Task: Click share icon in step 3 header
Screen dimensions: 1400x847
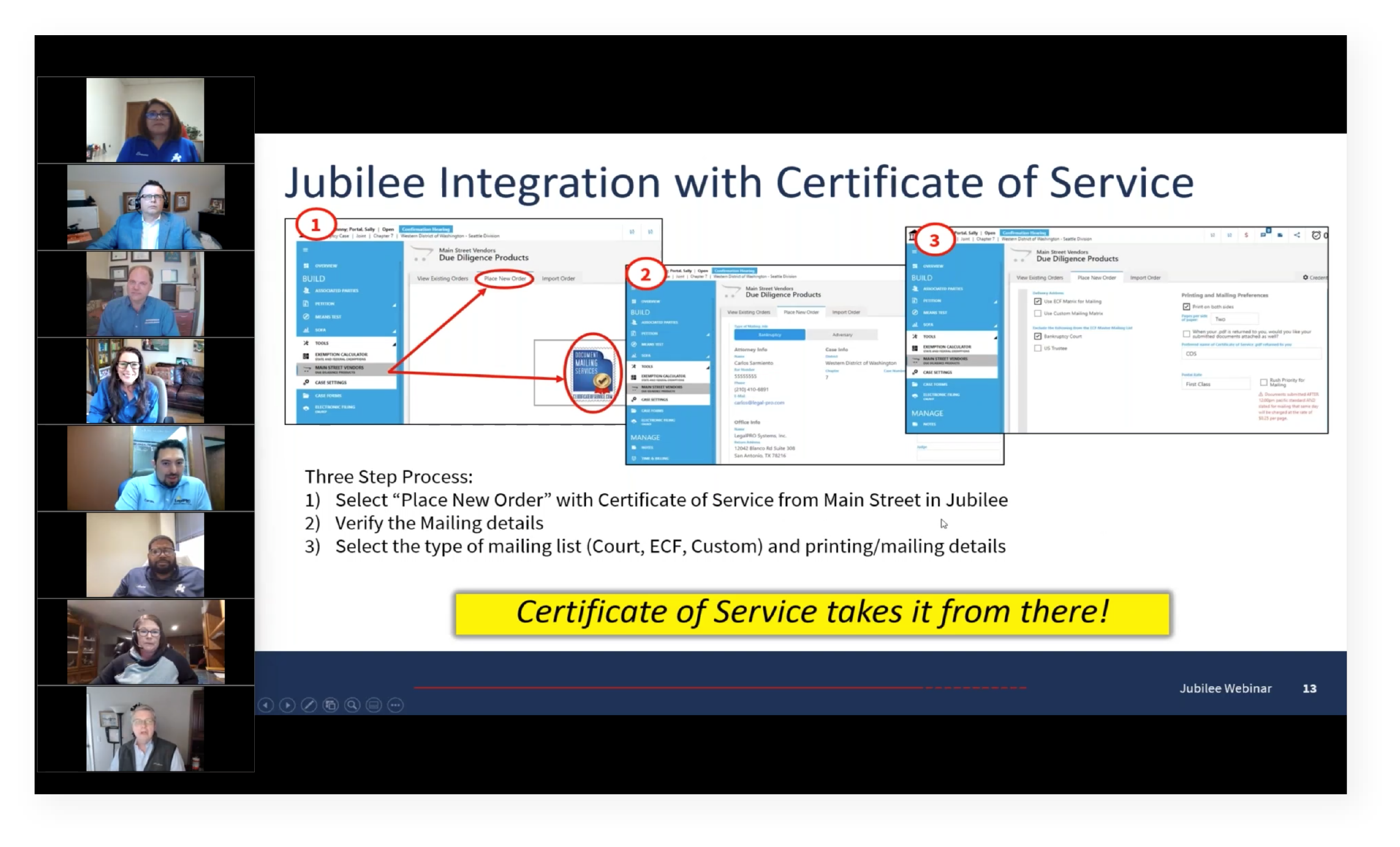Action: tap(1297, 235)
